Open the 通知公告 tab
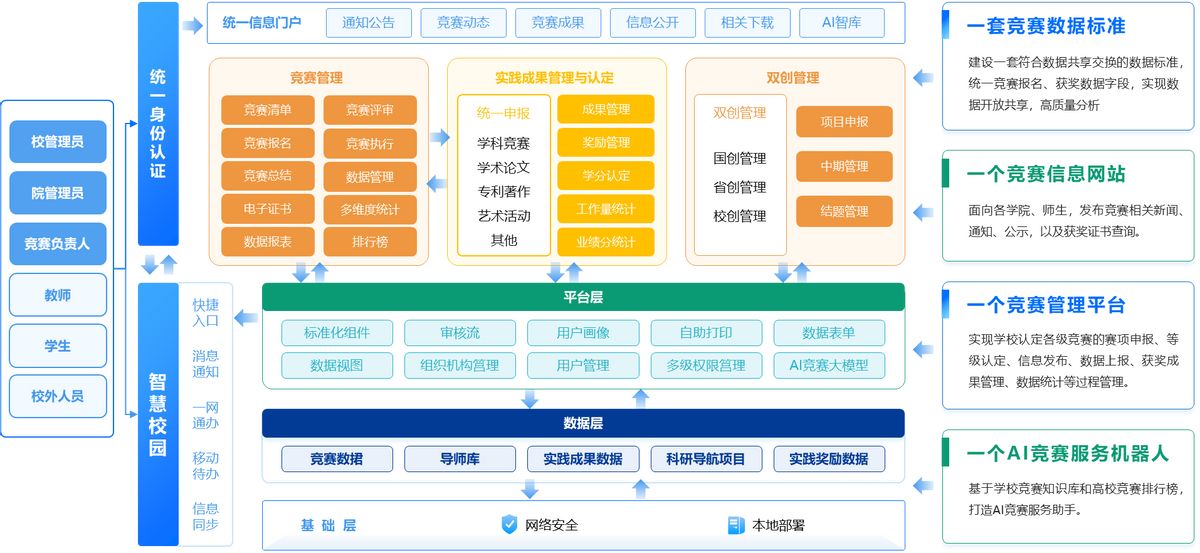The image size is (1200, 553). tap(368, 23)
